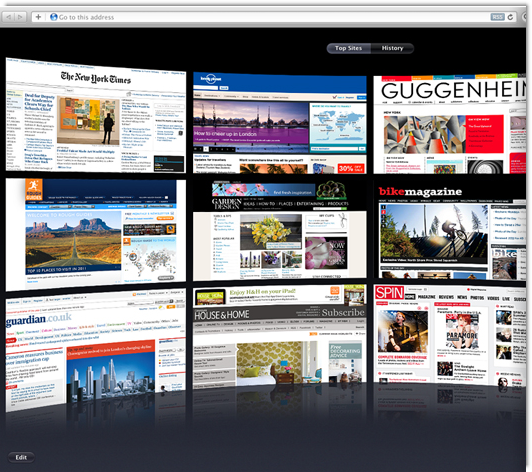Open the Rough Guides site thumbnail
Image resolution: width=532 pixels, height=472 pixels.
tap(96, 235)
